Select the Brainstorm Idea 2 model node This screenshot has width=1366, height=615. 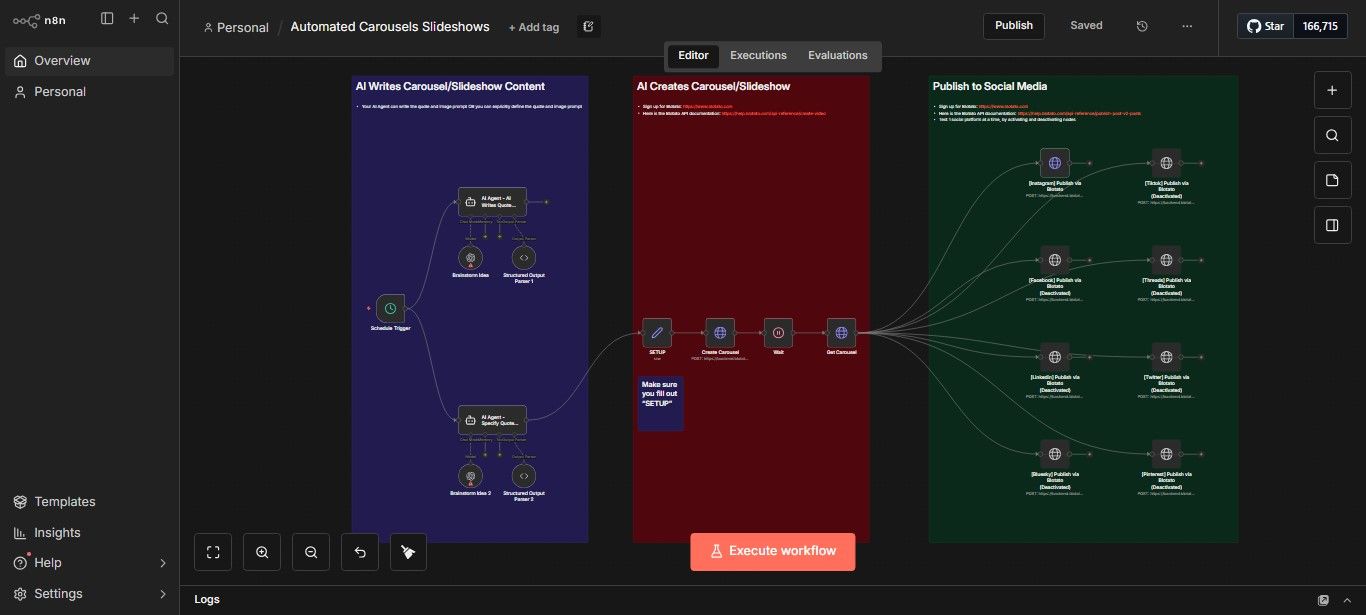point(470,476)
